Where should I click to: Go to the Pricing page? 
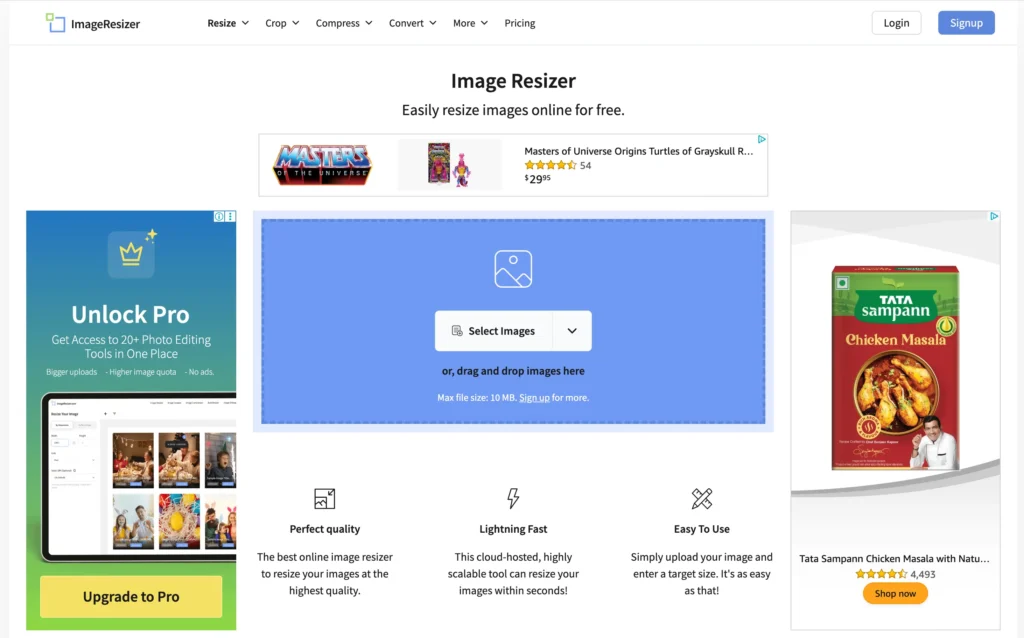tap(520, 23)
